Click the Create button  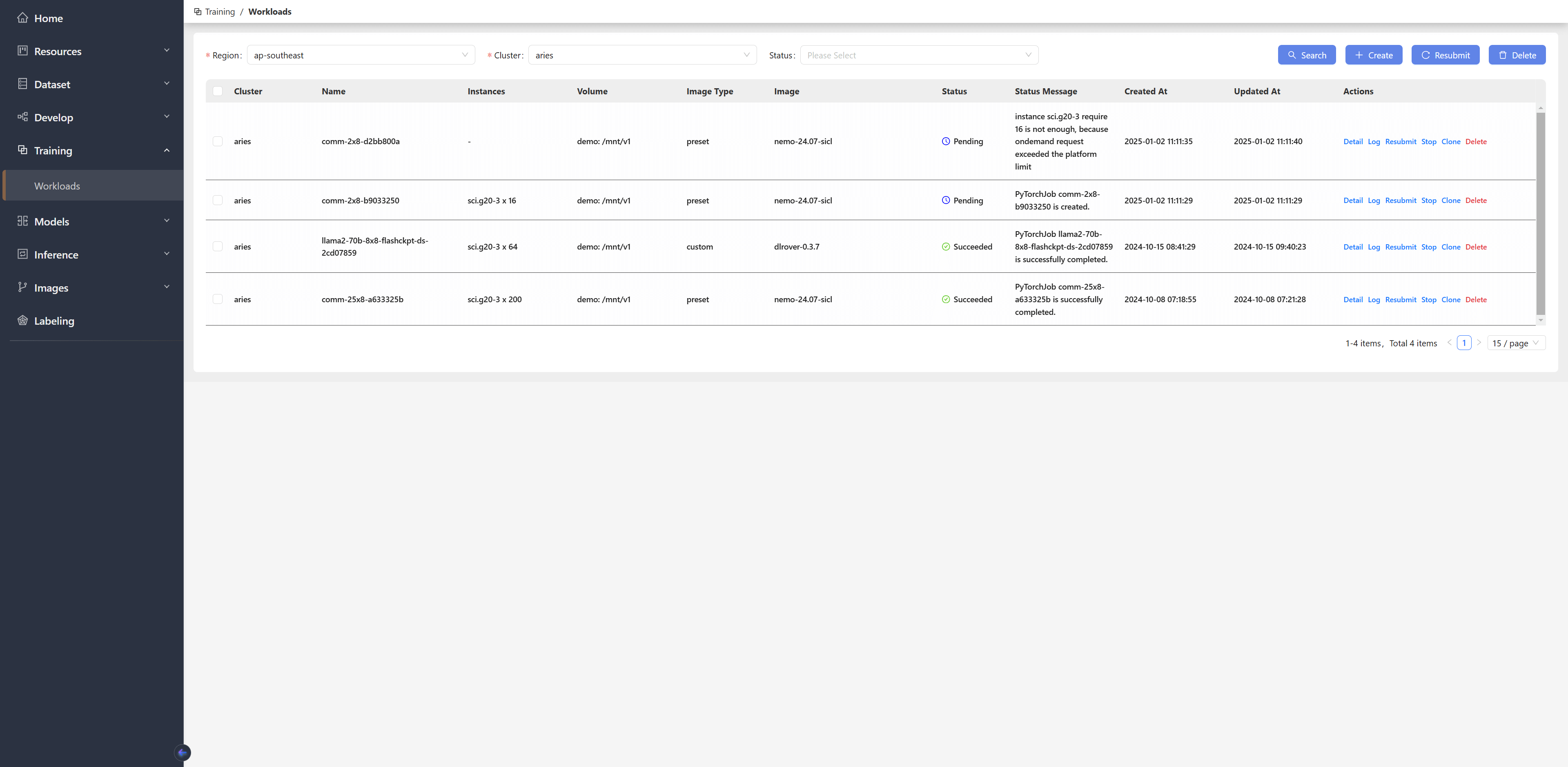coord(1373,55)
